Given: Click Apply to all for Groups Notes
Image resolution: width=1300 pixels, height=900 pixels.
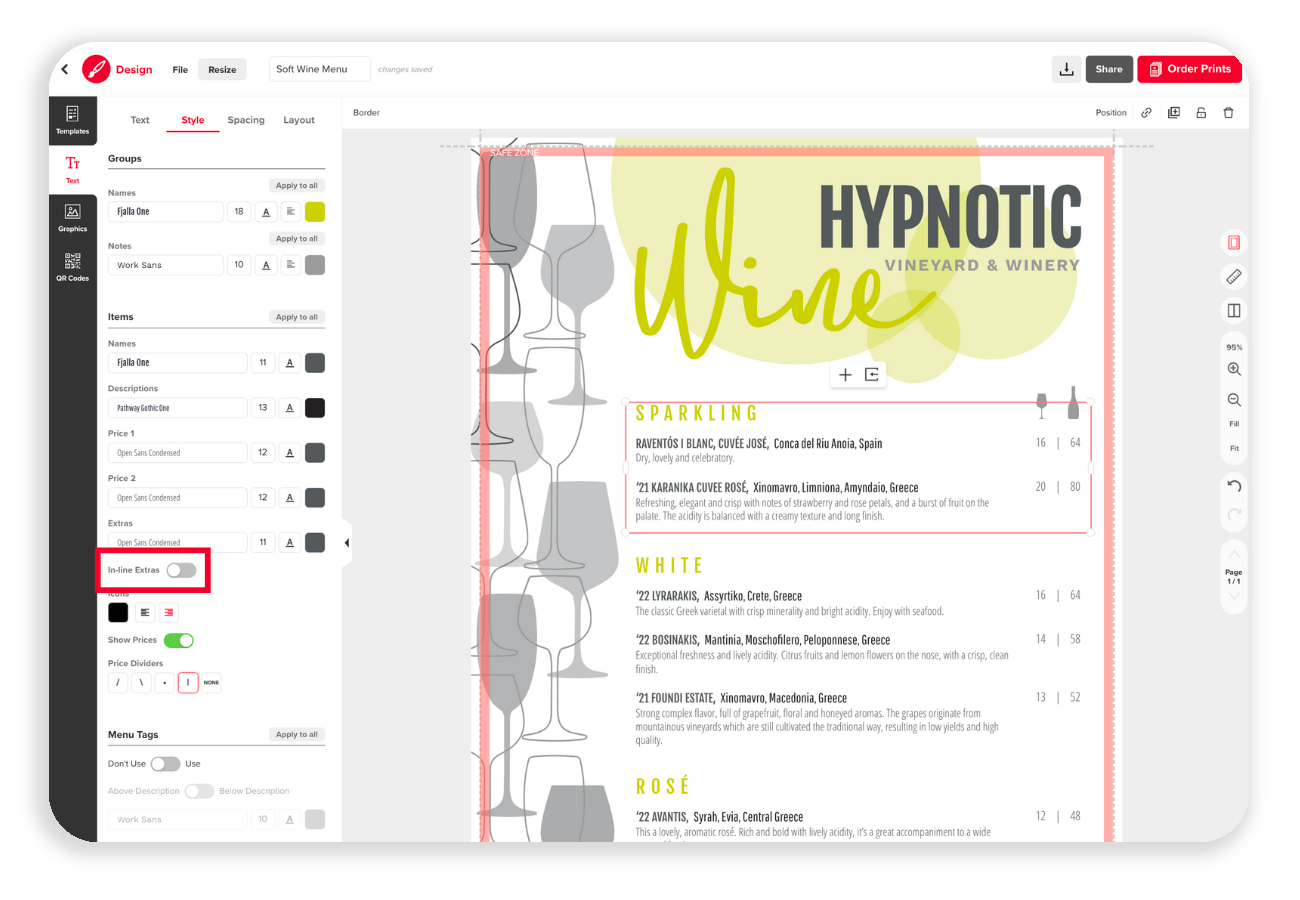Looking at the screenshot, I should [x=297, y=239].
